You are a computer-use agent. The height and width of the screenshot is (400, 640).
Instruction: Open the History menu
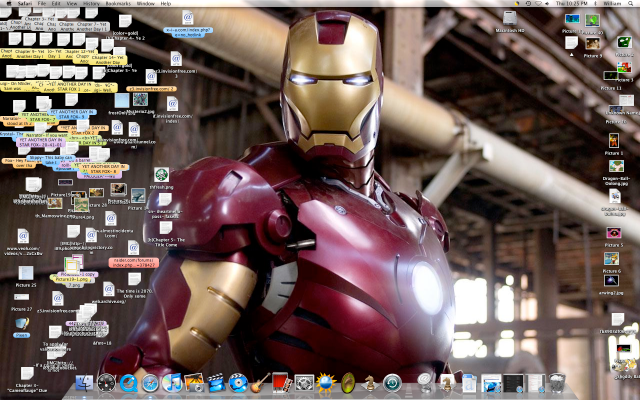[91, 4]
